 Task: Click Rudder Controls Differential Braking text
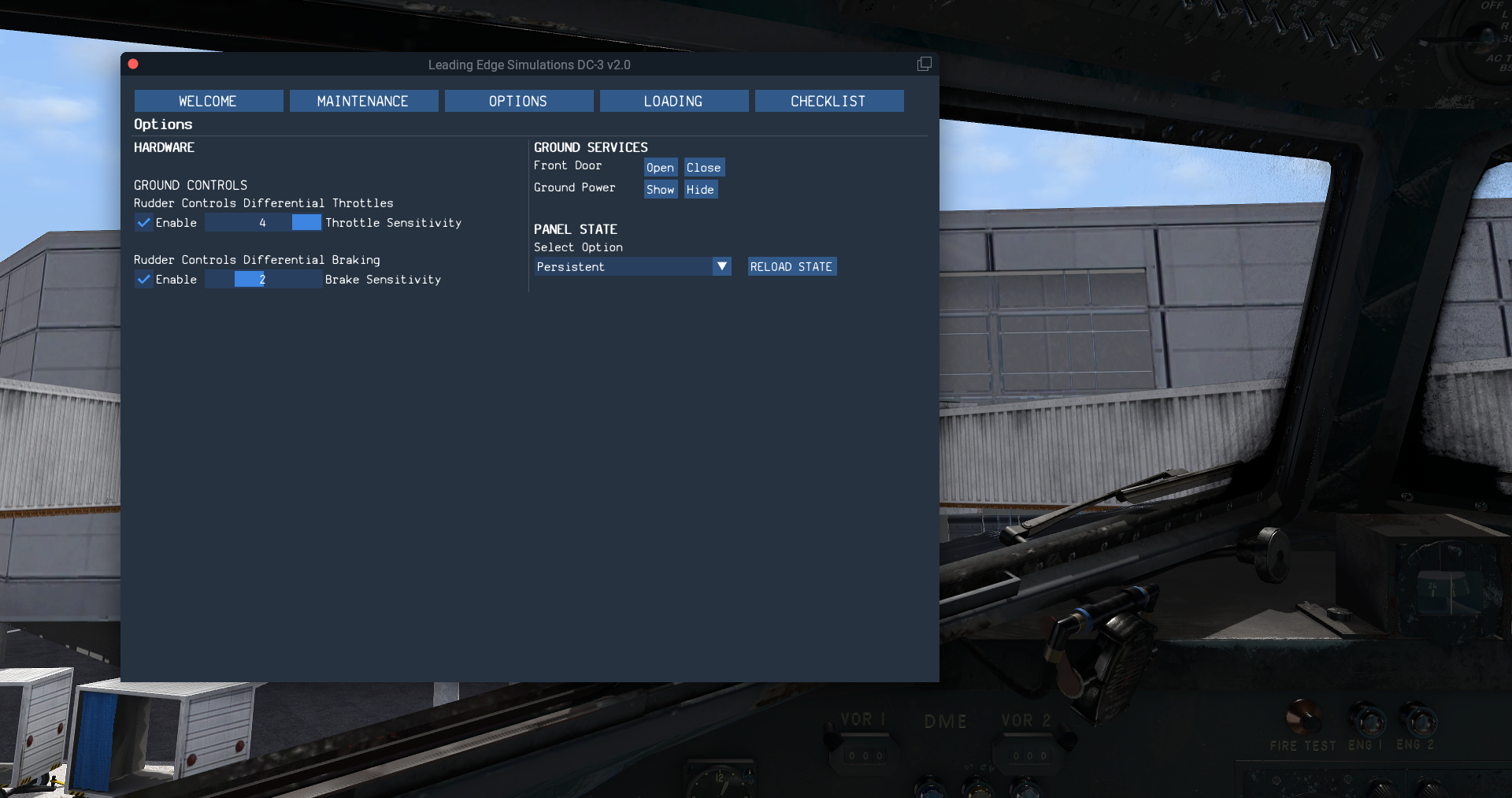coord(257,260)
